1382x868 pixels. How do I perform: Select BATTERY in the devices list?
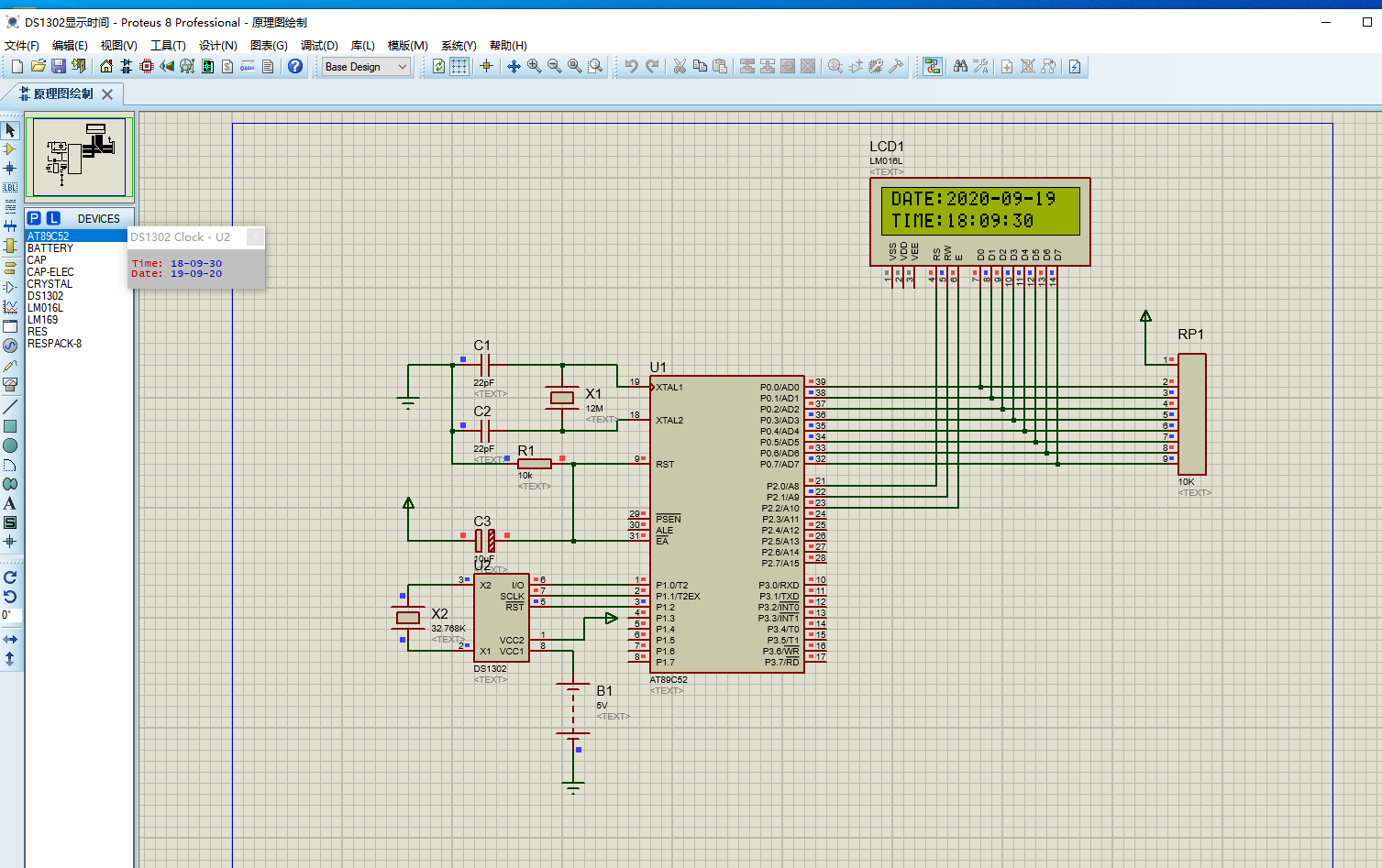pyautogui.click(x=50, y=248)
